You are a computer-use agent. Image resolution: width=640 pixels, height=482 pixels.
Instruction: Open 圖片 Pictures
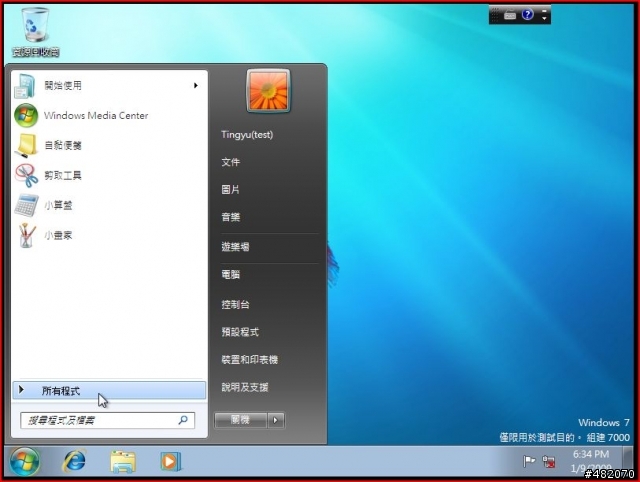point(231,190)
